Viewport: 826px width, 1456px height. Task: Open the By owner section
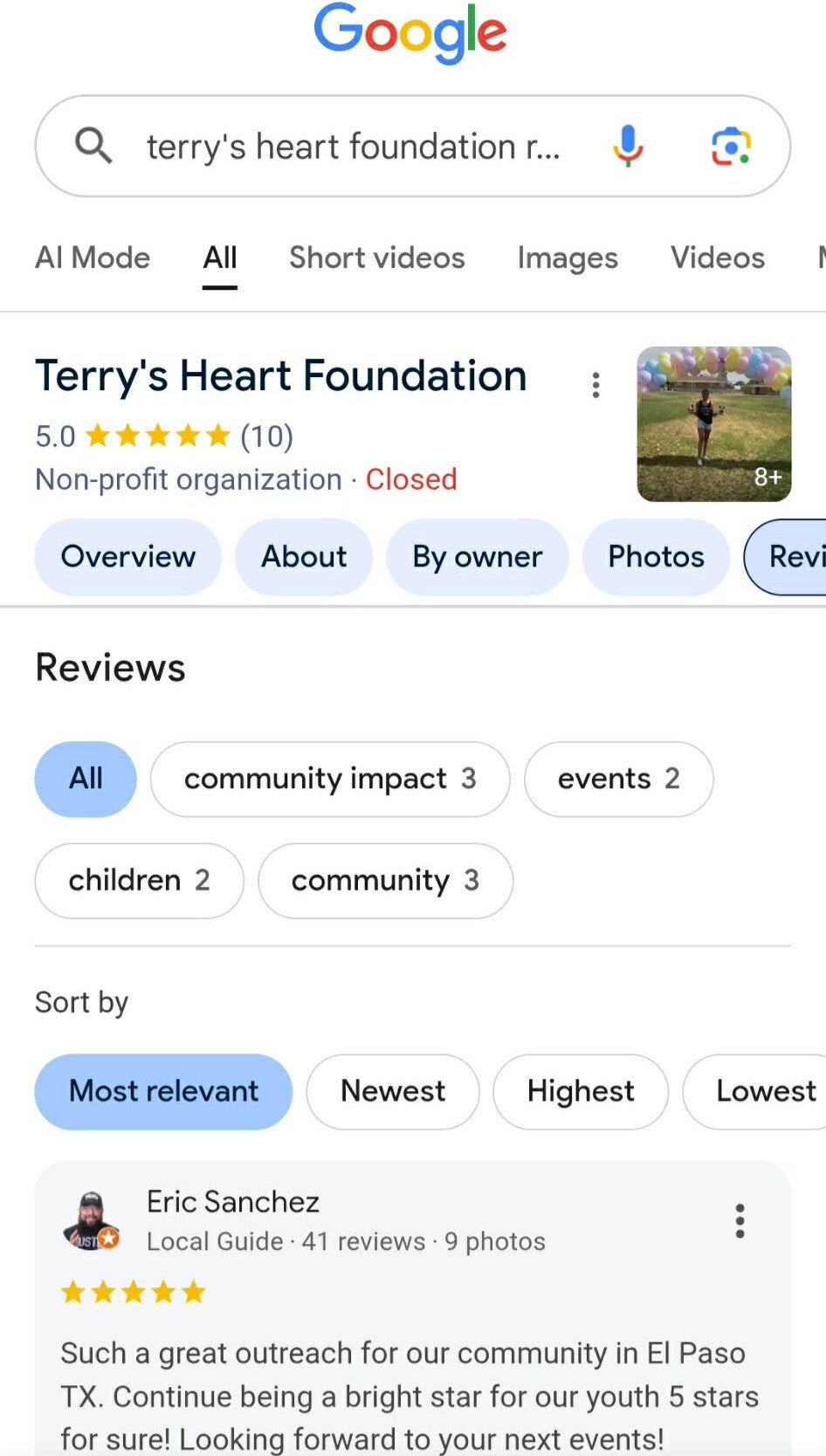(477, 557)
